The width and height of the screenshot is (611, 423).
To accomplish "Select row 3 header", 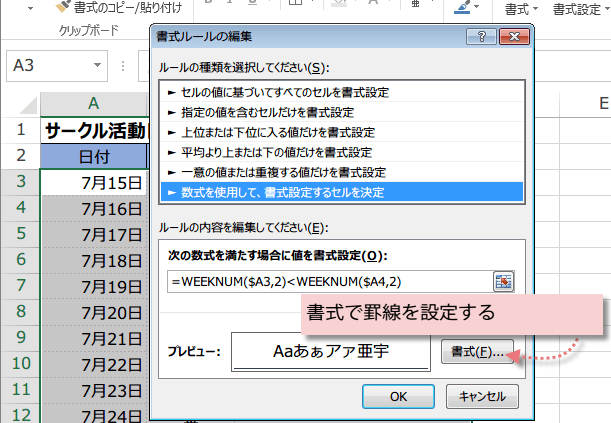I will (21, 182).
